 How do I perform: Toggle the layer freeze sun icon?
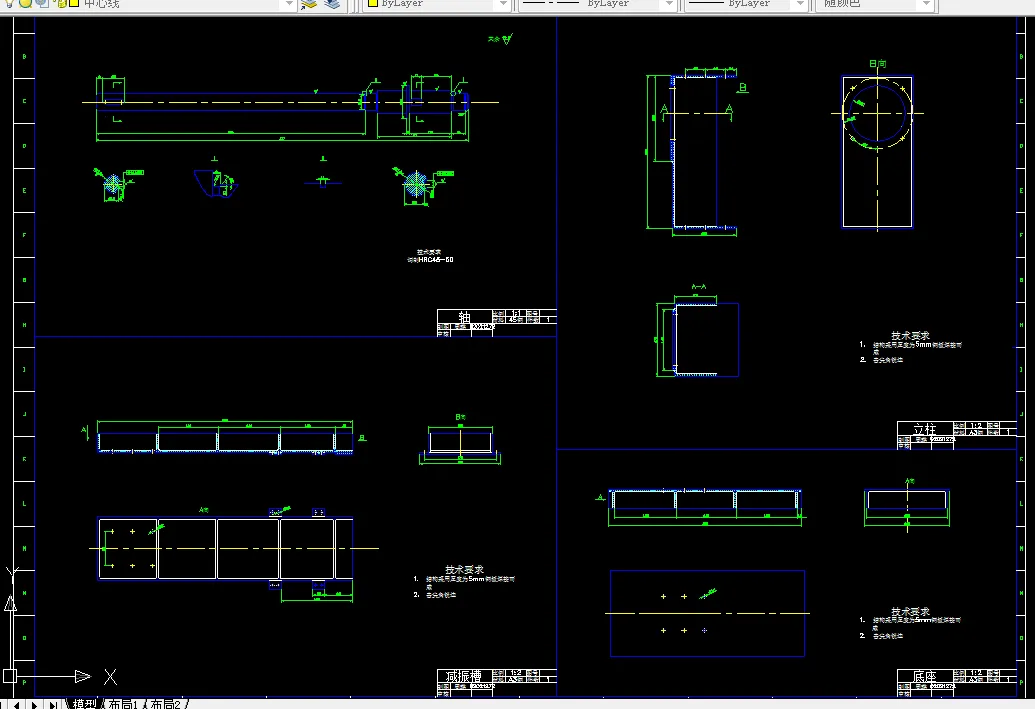(26, 3)
